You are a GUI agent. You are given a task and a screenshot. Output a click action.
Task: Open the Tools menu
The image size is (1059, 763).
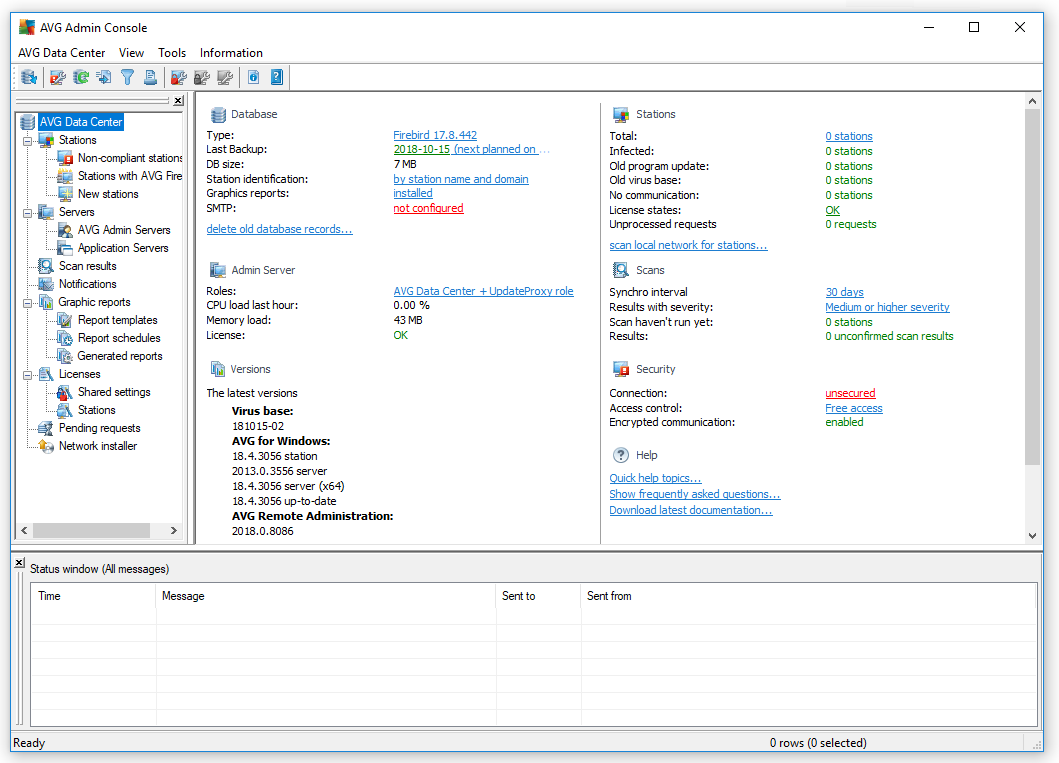point(172,53)
